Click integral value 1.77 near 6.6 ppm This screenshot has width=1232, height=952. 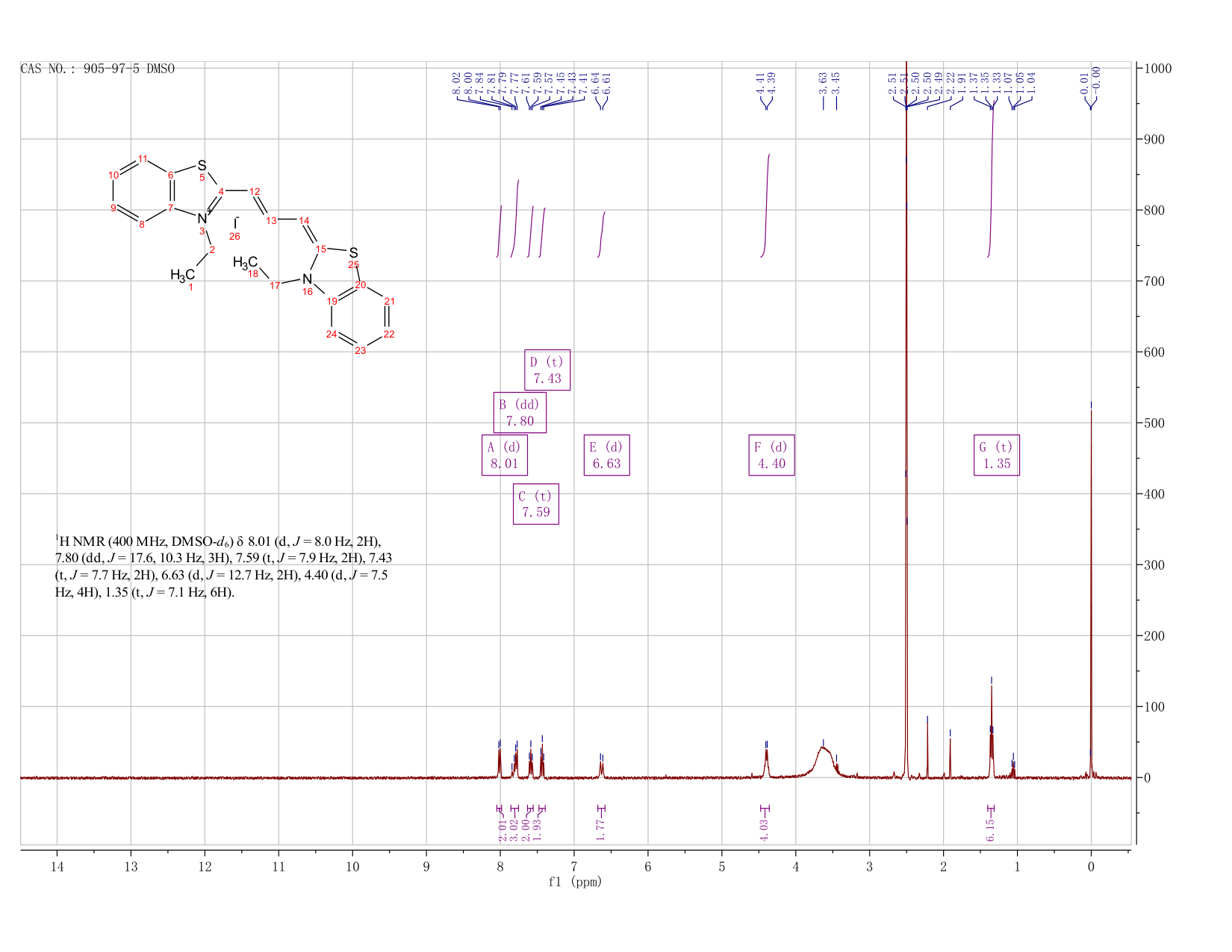(600, 830)
